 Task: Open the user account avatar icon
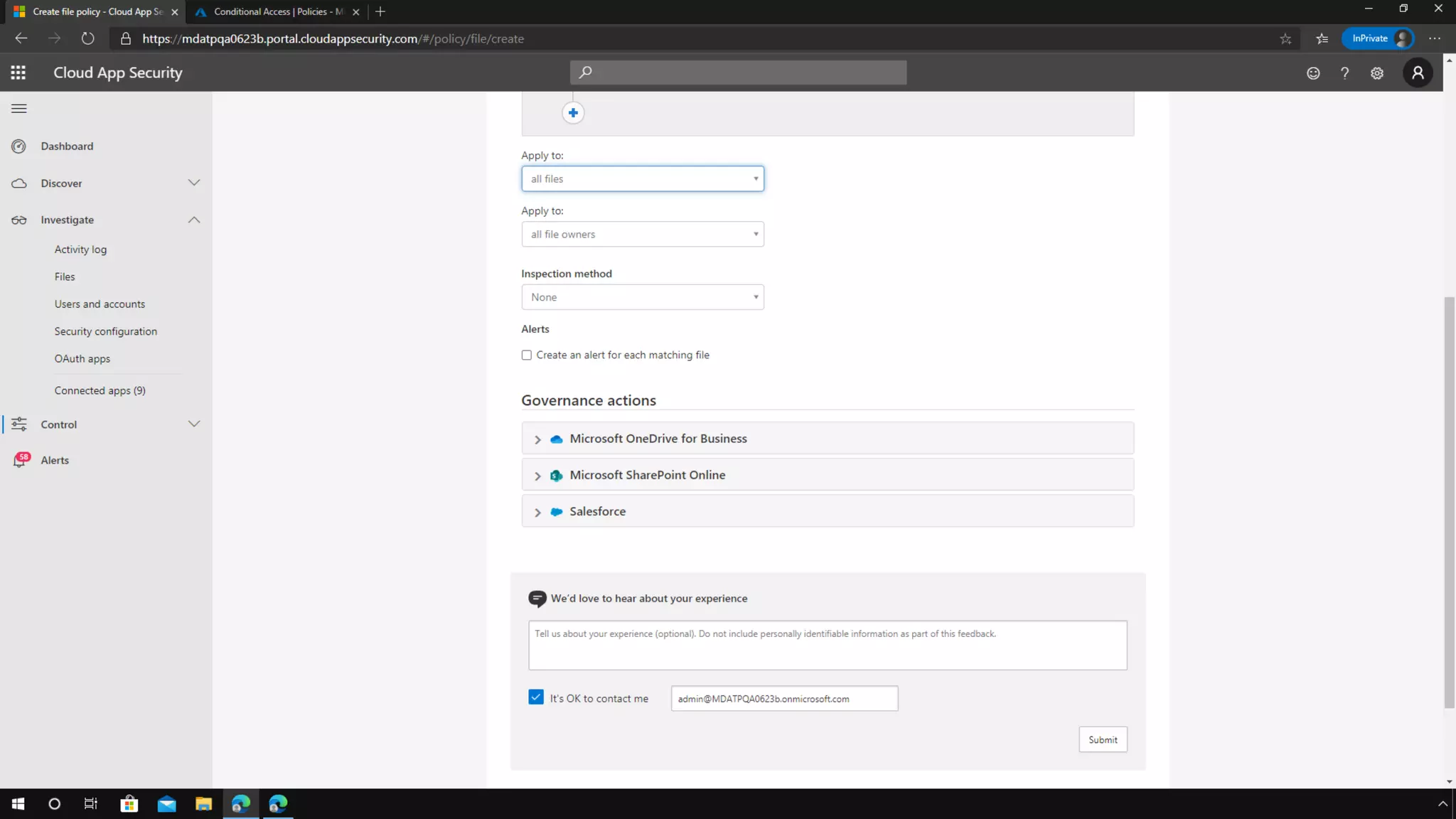coord(1418,73)
